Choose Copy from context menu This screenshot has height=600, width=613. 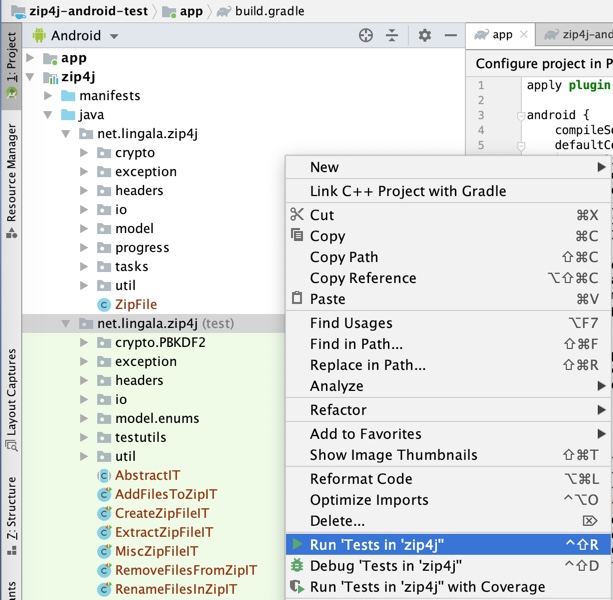click(448, 236)
